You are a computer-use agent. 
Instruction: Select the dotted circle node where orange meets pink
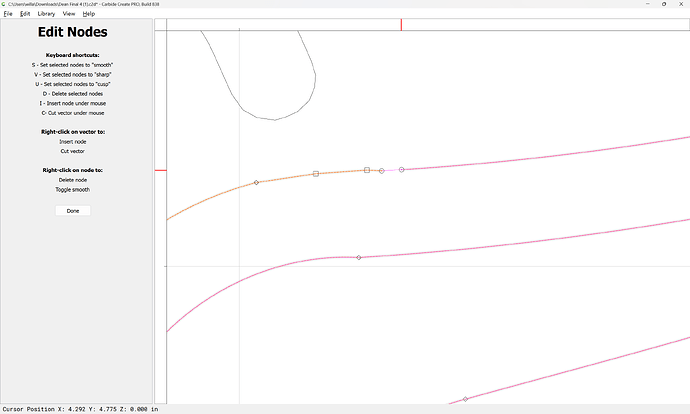[x=402, y=170]
